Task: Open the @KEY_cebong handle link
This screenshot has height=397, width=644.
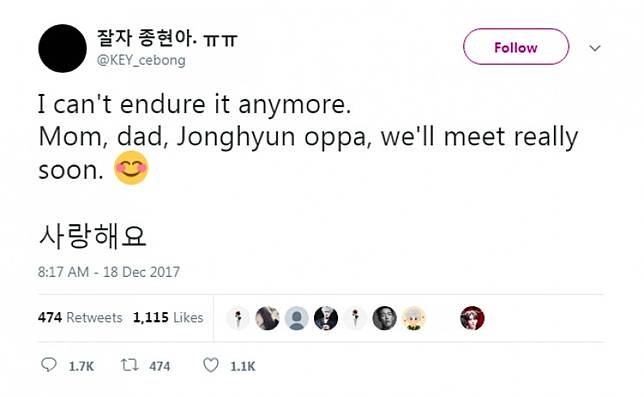Action: 141,60
